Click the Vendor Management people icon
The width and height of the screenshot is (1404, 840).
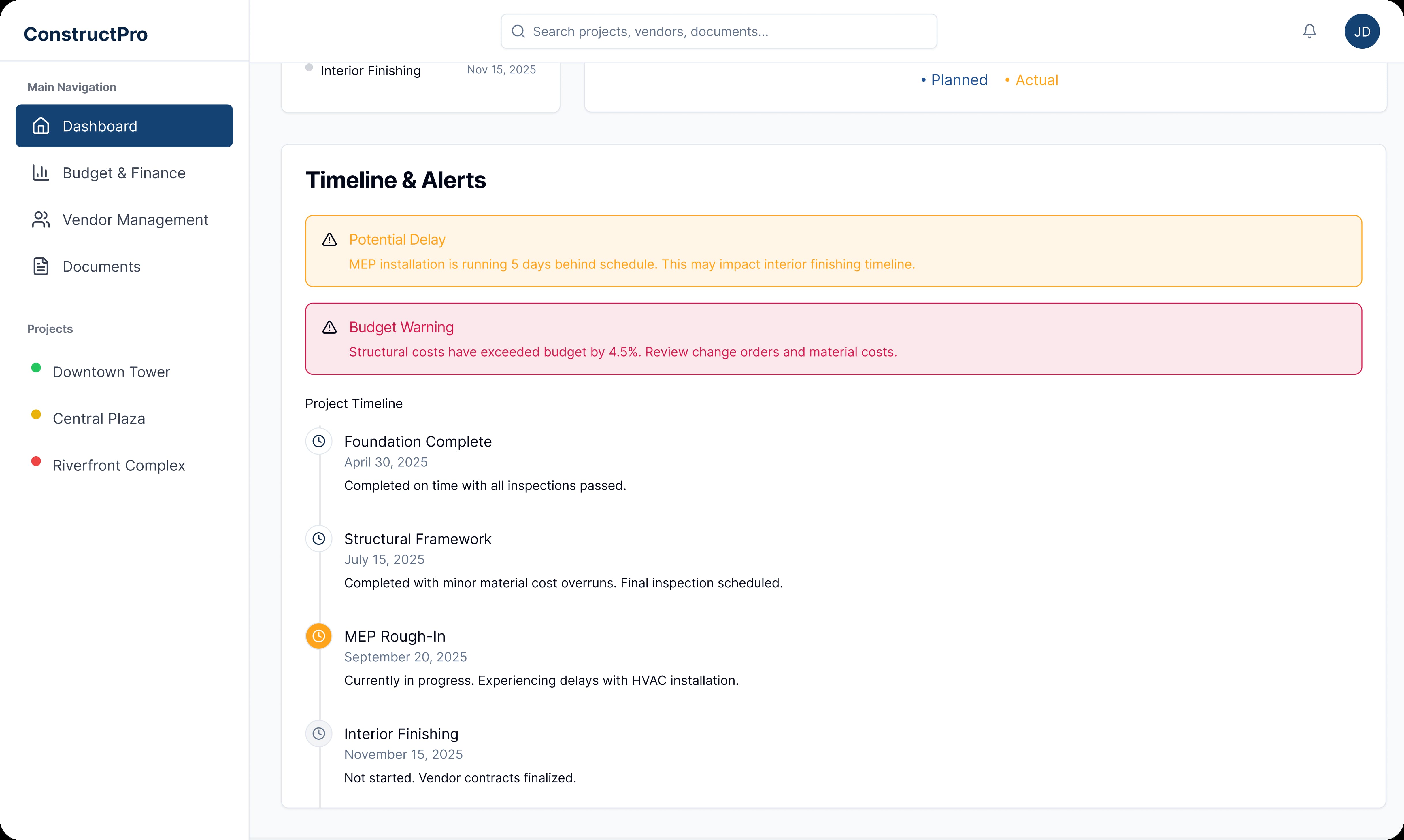[41, 220]
